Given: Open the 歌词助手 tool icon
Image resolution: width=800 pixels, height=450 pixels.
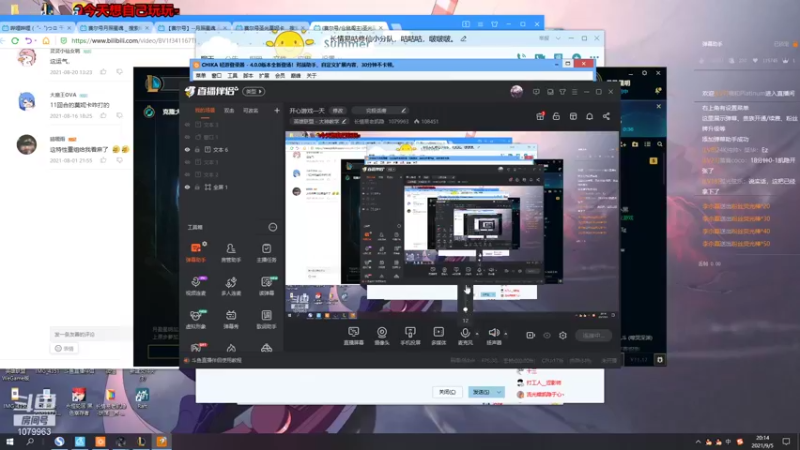Looking at the screenshot, I should 266,319.
